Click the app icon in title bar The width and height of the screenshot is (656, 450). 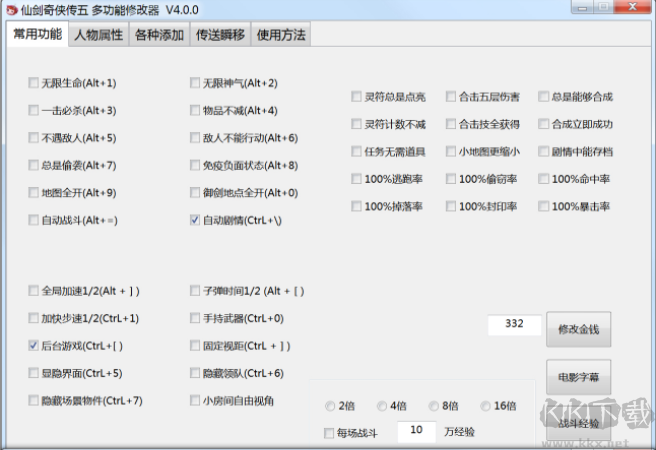tap(11, 9)
